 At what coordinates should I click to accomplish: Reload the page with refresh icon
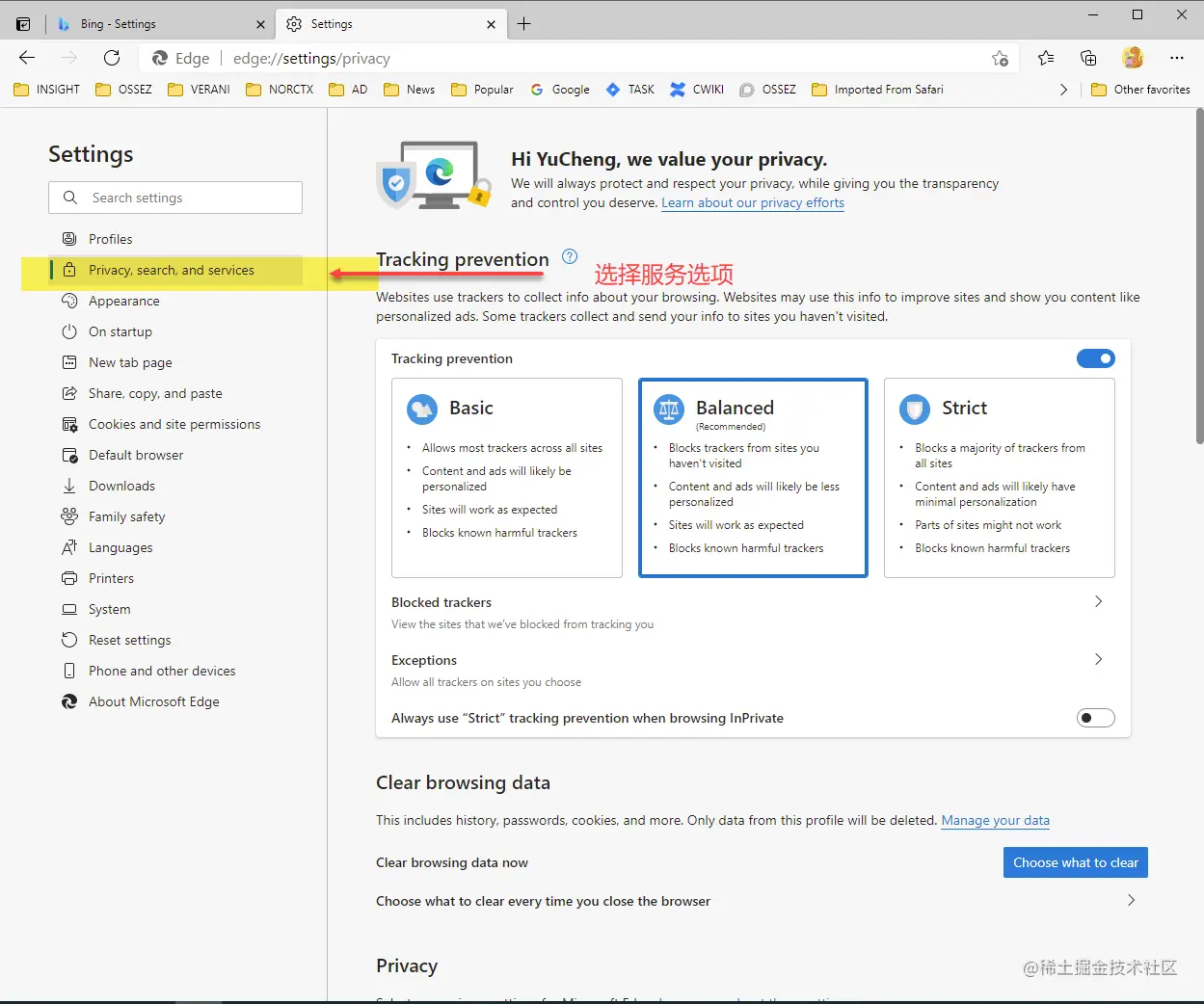click(x=112, y=58)
